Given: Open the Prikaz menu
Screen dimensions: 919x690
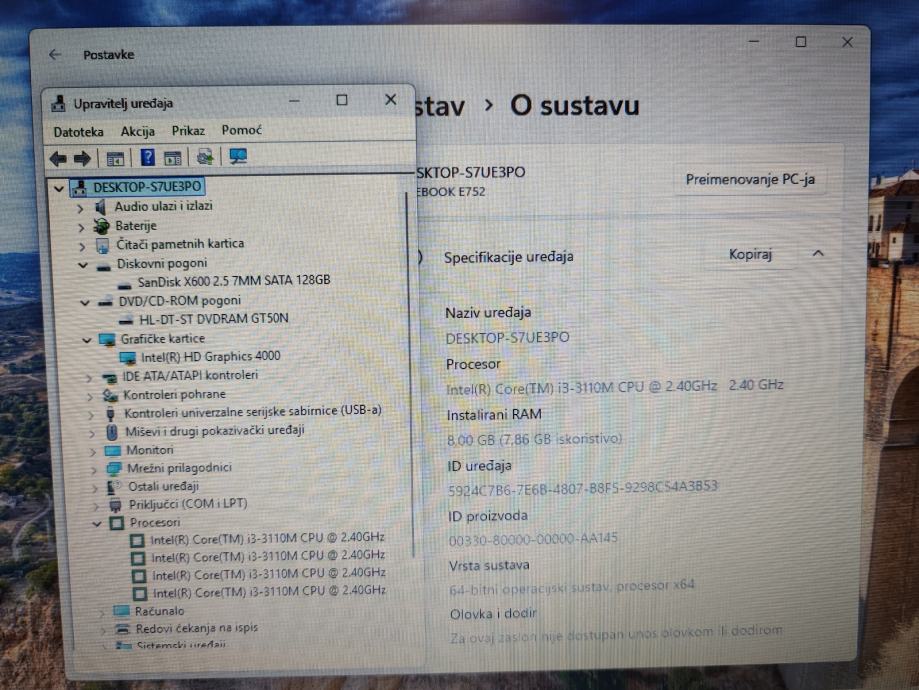Looking at the screenshot, I should tap(188, 131).
